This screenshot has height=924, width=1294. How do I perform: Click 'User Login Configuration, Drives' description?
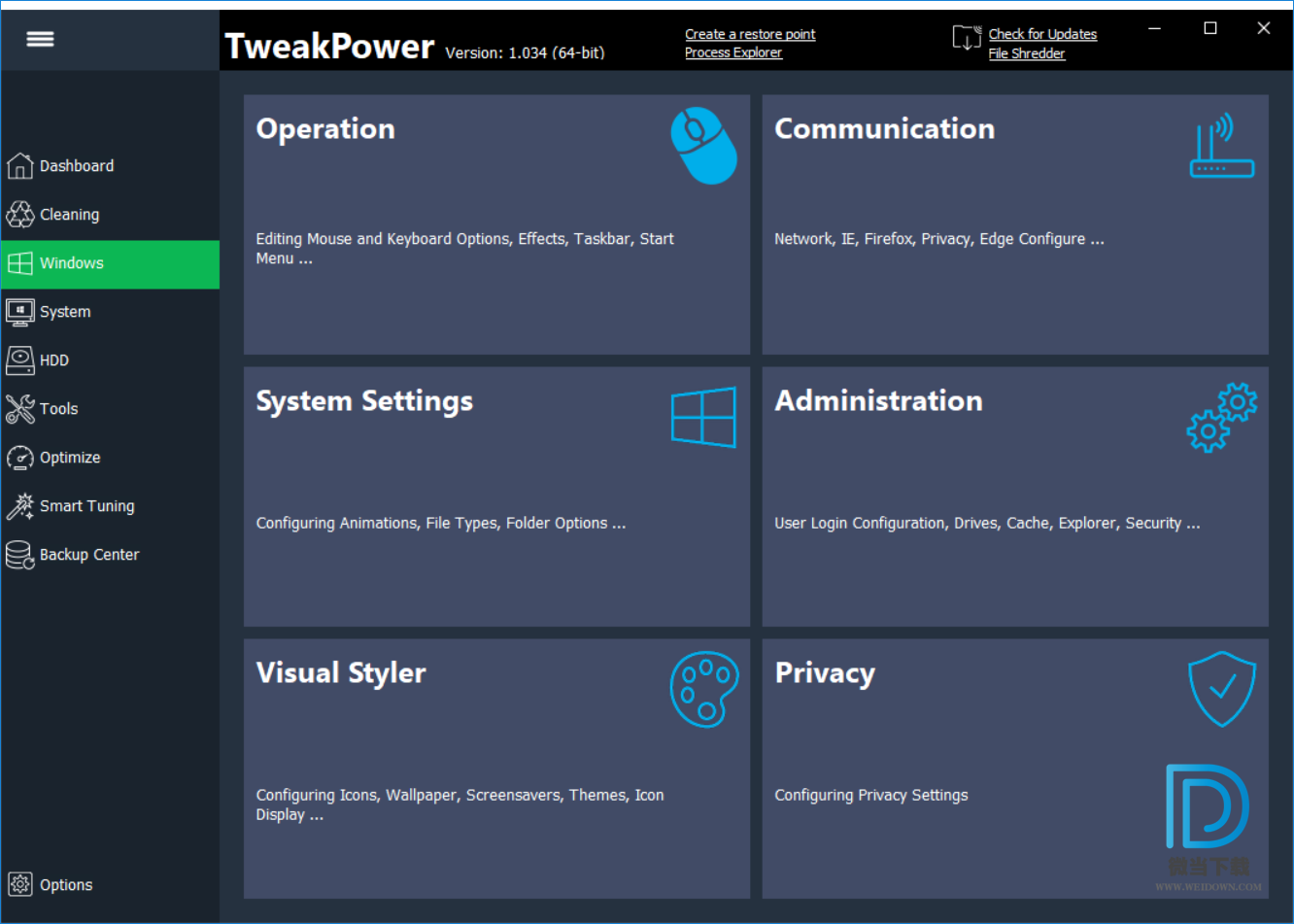(987, 523)
